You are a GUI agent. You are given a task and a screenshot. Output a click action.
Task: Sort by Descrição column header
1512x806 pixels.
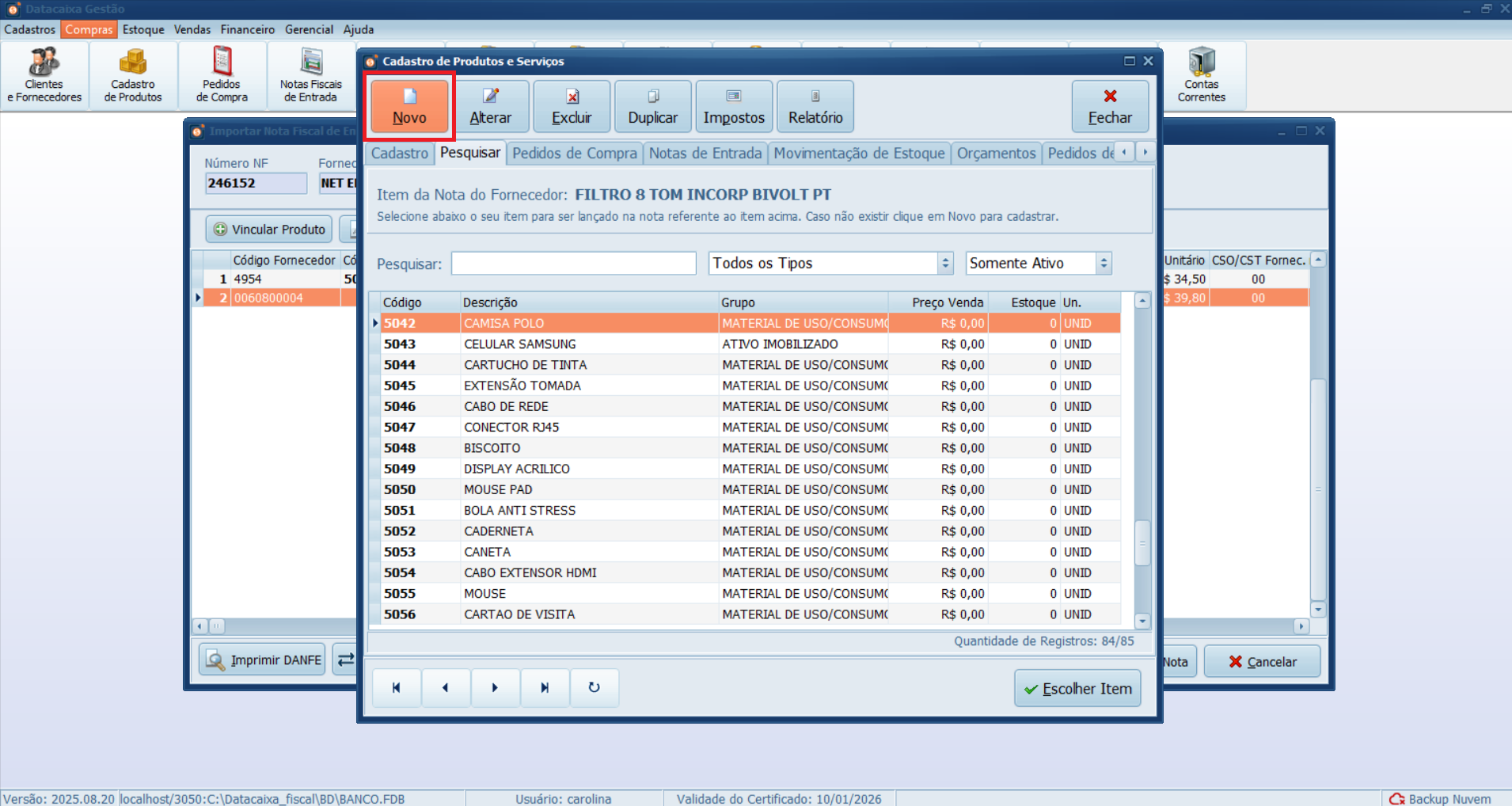tap(589, 302)
